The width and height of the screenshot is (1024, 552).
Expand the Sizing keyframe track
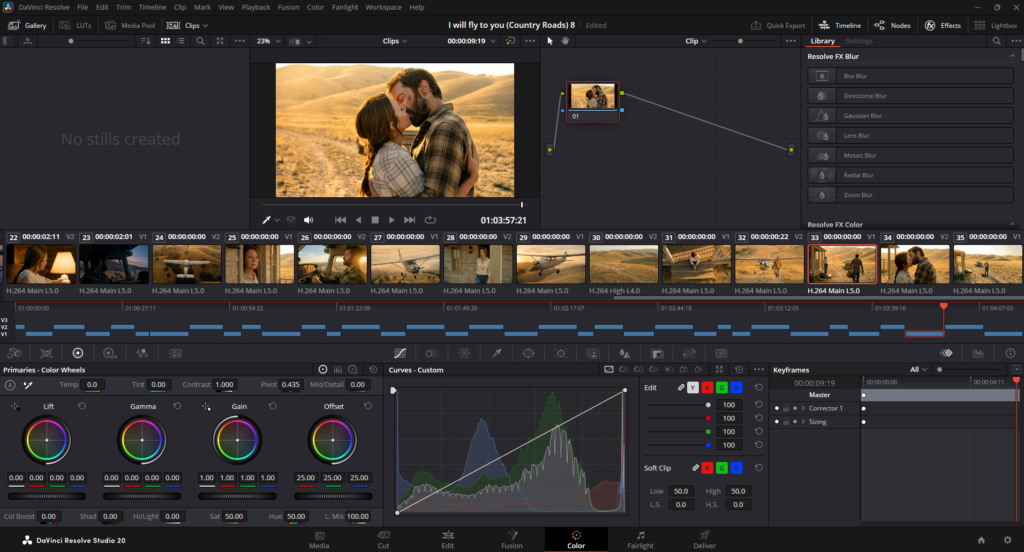(803, 422)
